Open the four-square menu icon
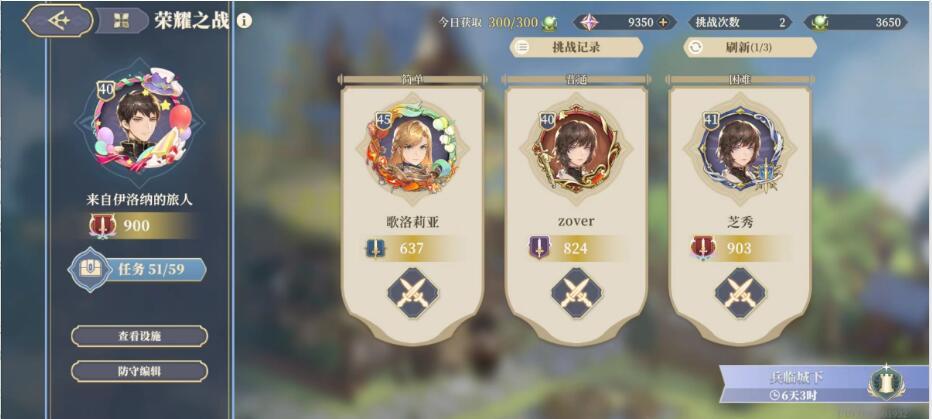Screen dimensions: 932x419 pyautogui.click(x=121, y=21)
